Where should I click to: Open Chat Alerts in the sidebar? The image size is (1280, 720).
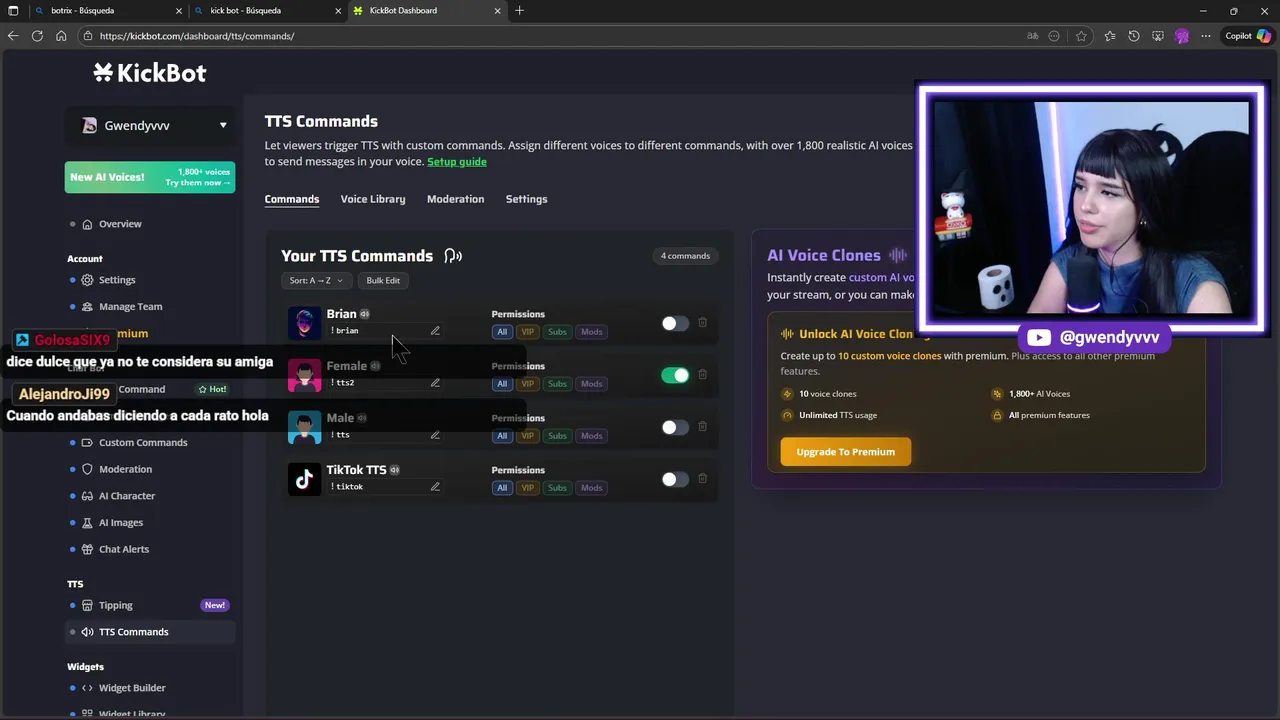click(x=124, y=549)
